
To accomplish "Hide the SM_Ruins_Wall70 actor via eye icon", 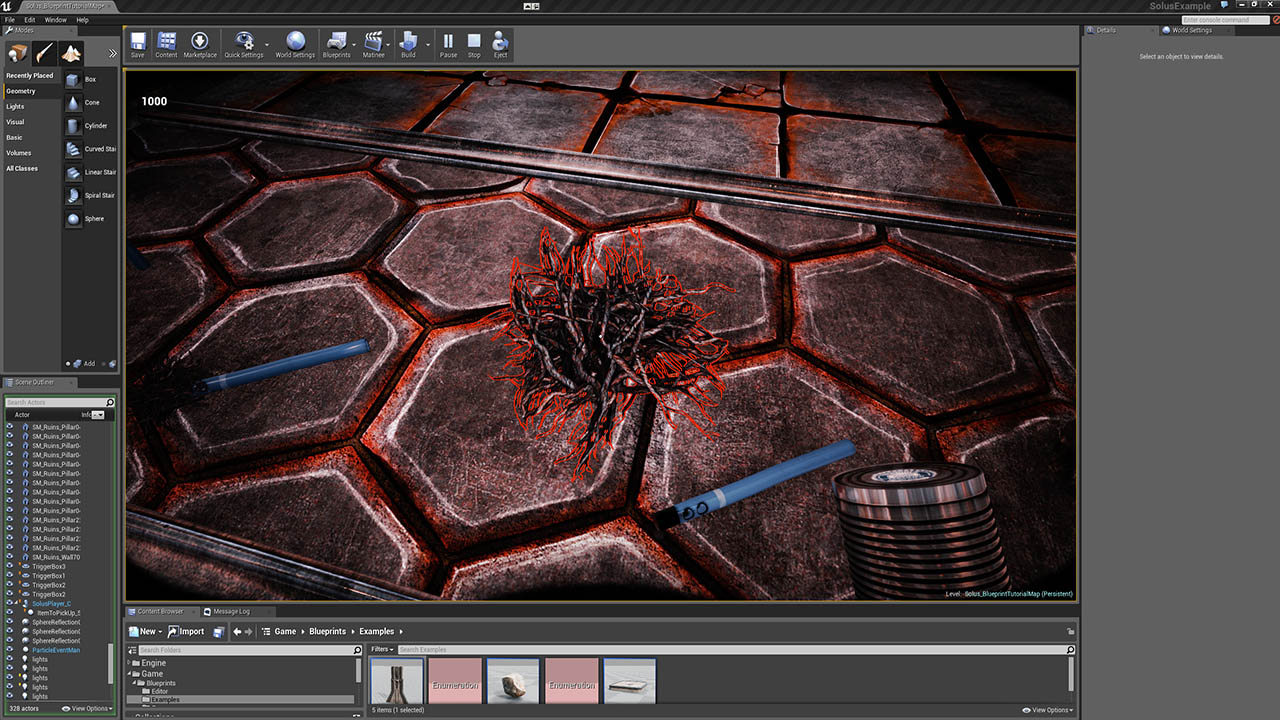I will 11,557.
